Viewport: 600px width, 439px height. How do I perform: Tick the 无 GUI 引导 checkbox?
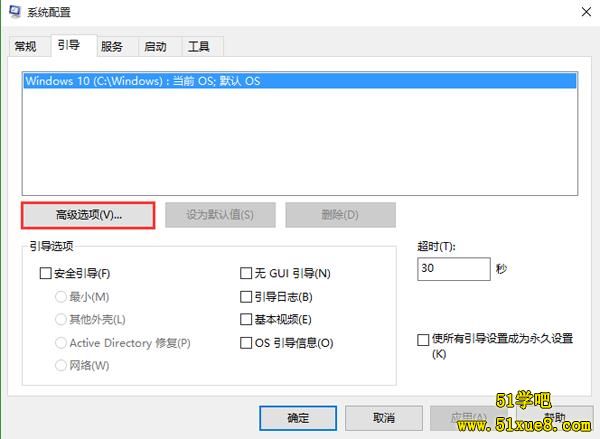pos(246,273)
